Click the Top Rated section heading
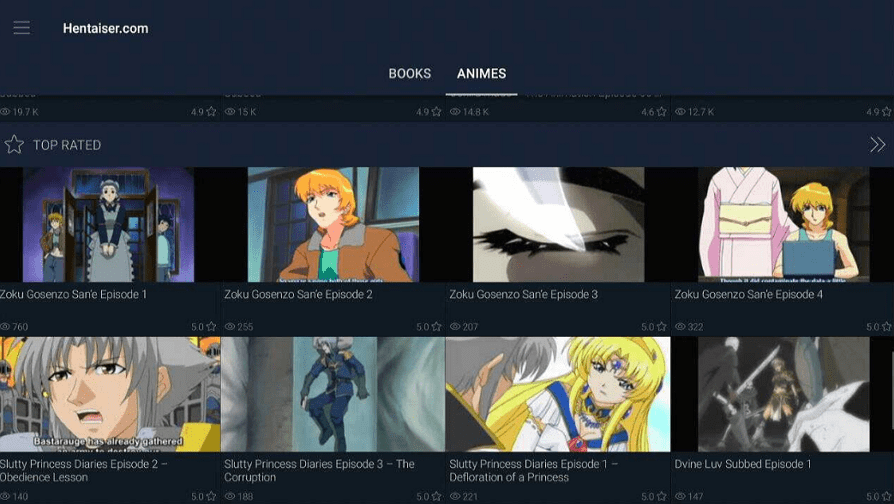This screenshot has width=894, height=504. pyautogui.click(x=67, y=145)
